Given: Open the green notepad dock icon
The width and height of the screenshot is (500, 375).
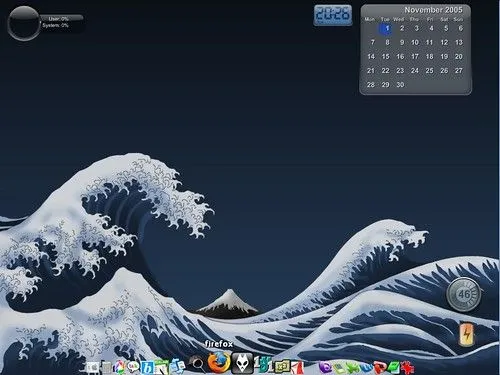Looking at the screenshot, I should coord(162,367).
